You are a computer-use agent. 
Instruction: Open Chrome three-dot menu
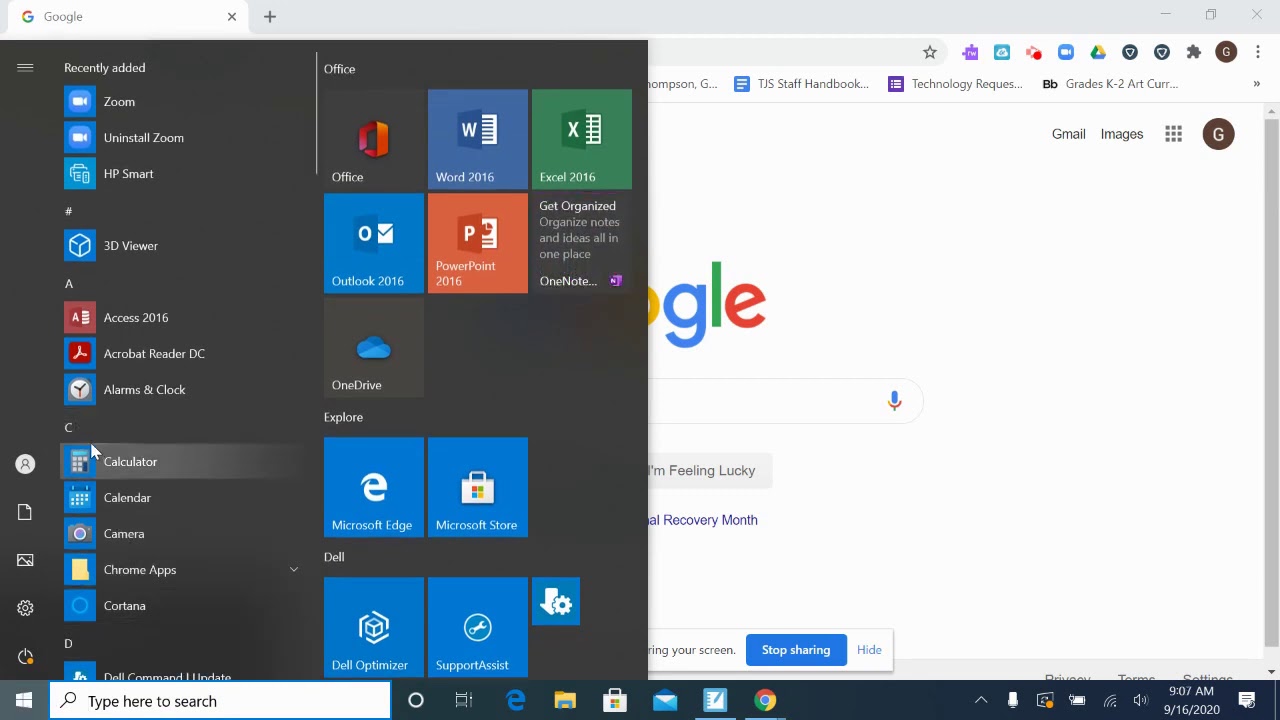[1258, 52]
